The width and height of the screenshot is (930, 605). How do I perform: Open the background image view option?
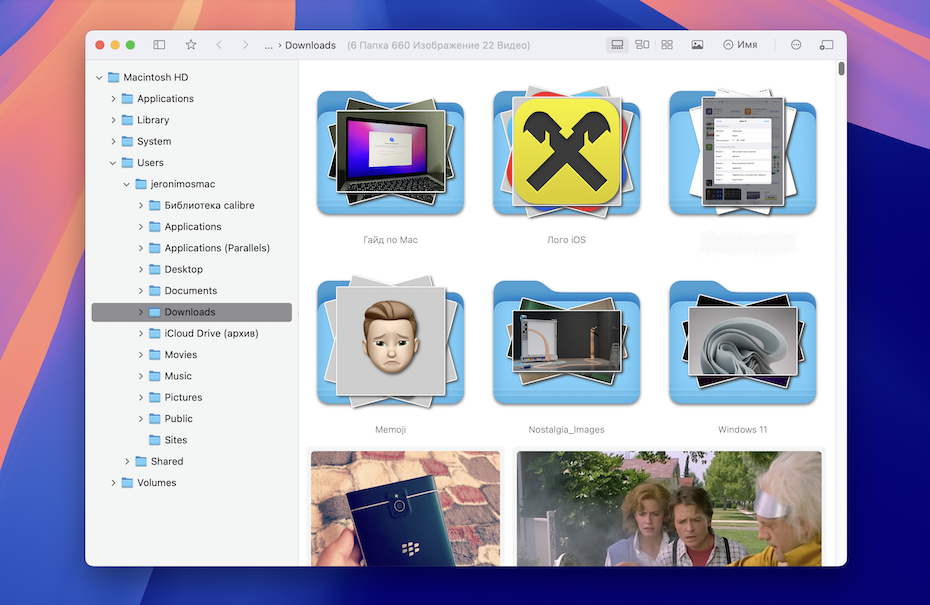[697, 44]
